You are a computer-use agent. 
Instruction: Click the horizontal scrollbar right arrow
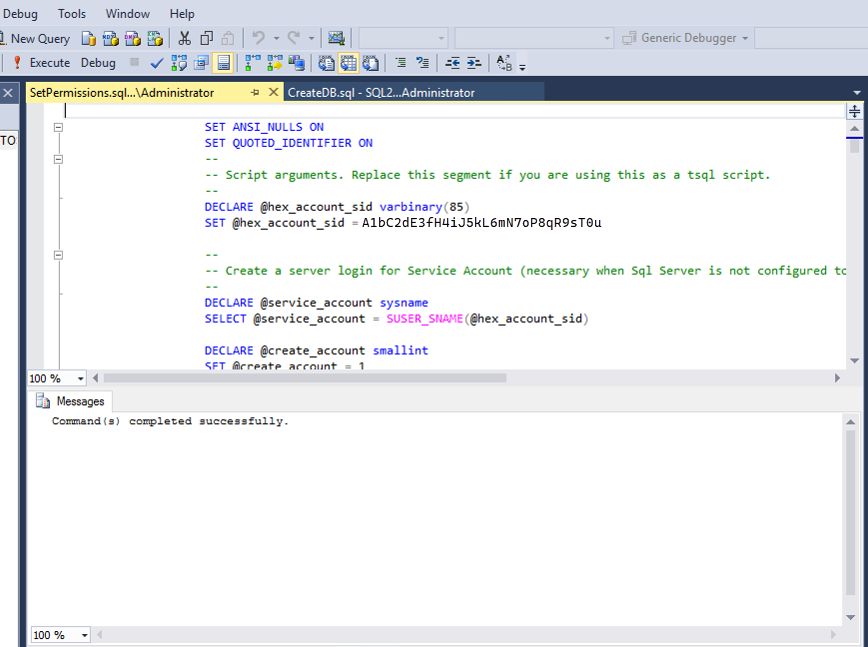pyautogui.click(x=838, y=378)
